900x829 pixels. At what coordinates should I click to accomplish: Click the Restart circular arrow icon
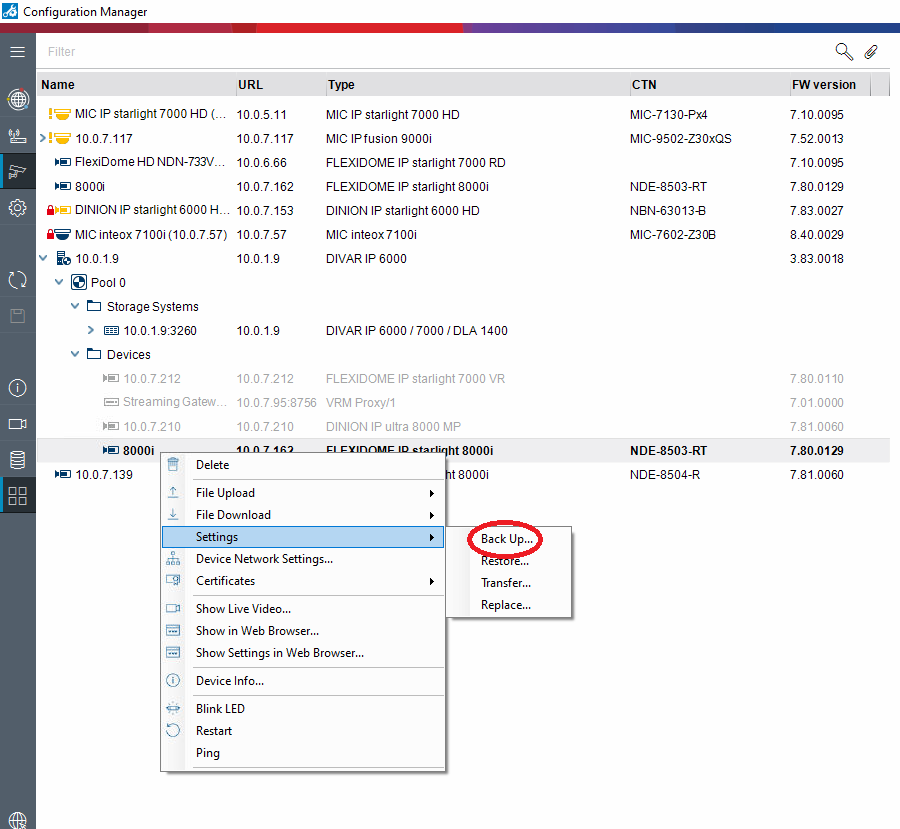click(x=173, y=730)
